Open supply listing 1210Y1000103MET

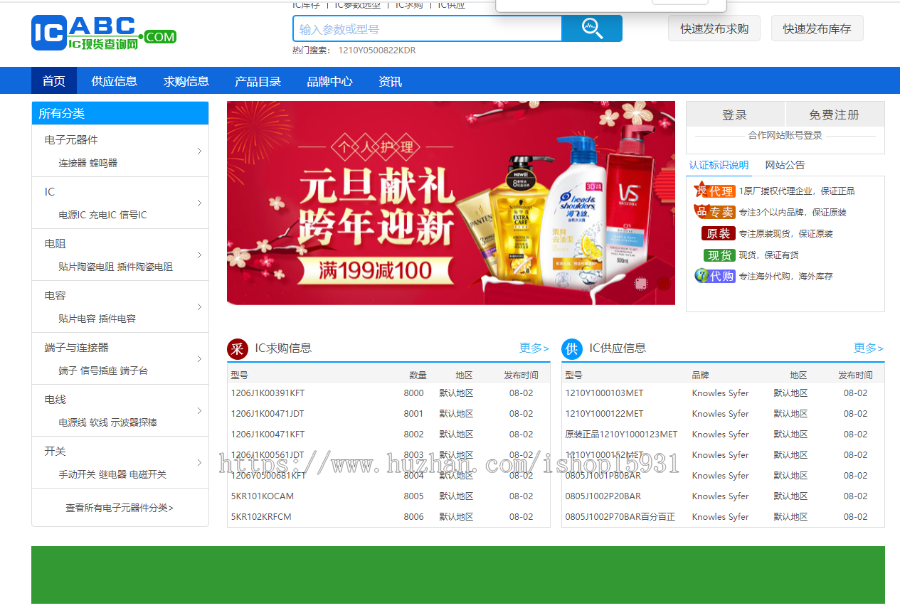604,393
